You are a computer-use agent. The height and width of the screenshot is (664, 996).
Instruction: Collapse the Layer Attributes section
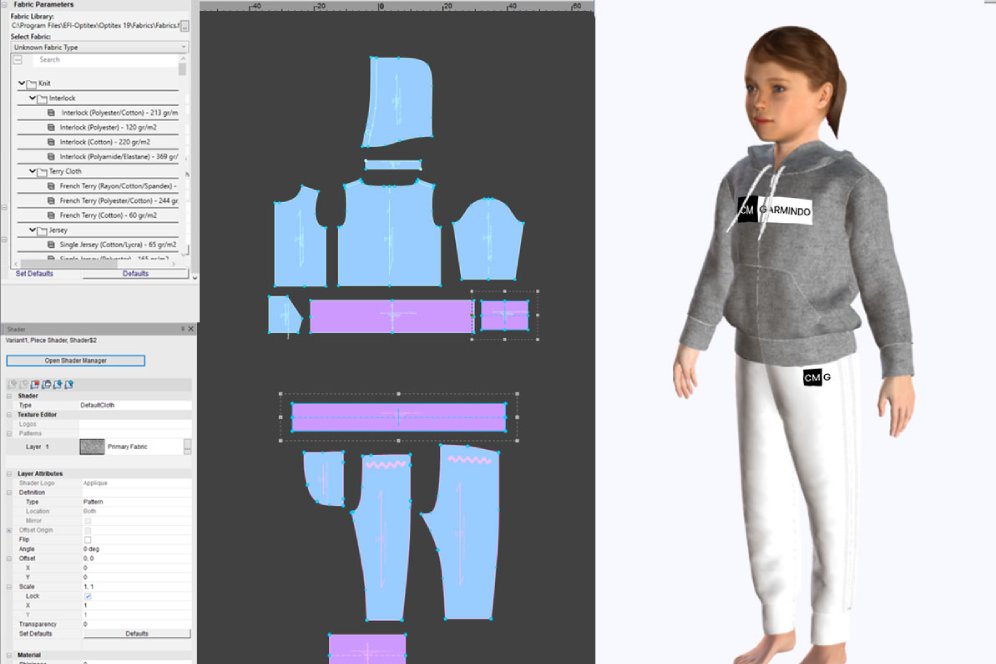click(9, 474)
